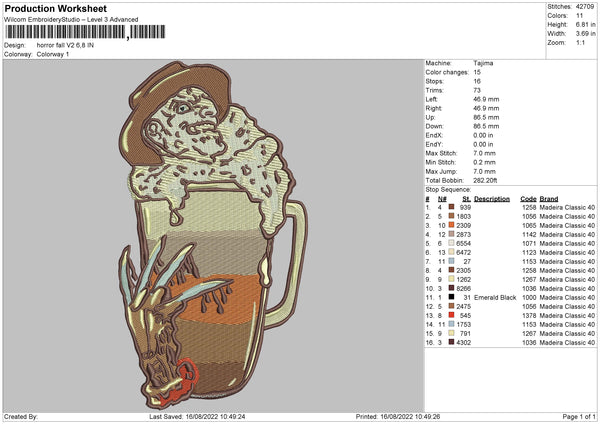Screen dimensions: 600x424
Task: Click the orange swatch in stop row 3
Action: pos(451,225)
